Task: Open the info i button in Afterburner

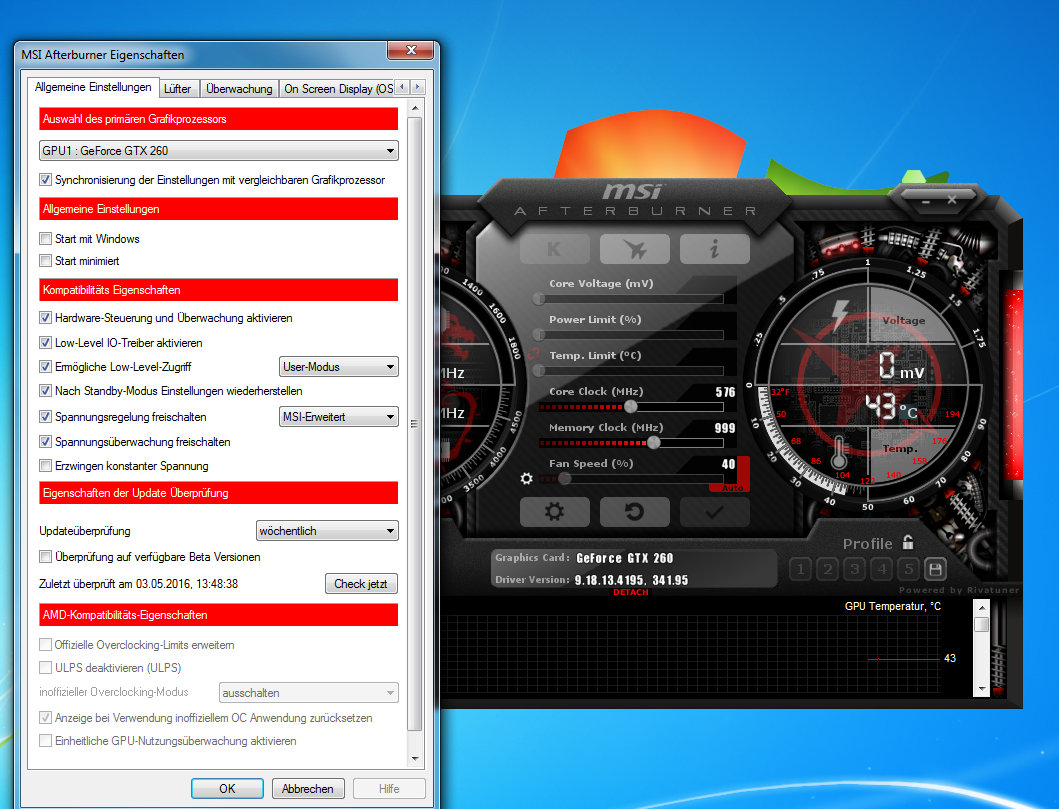Action: pyautogui.click(x=715, y=249)
